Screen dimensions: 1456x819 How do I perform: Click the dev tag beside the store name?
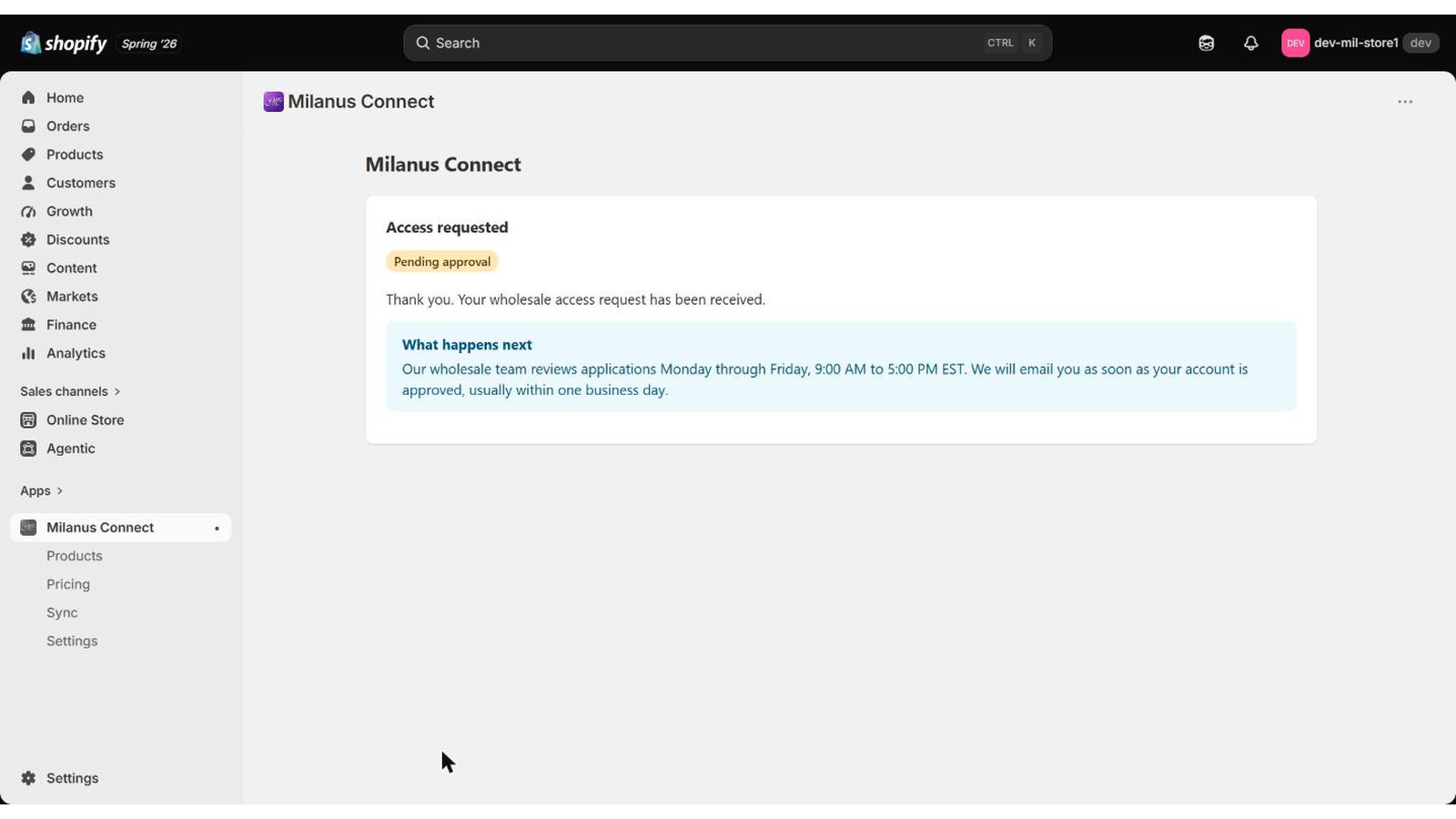point(1421,43)
